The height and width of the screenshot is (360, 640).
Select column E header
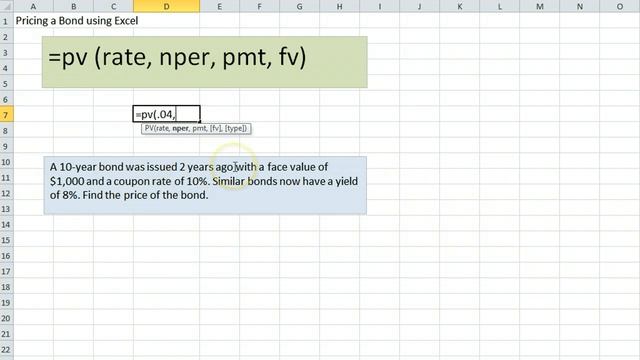[220, 6]
